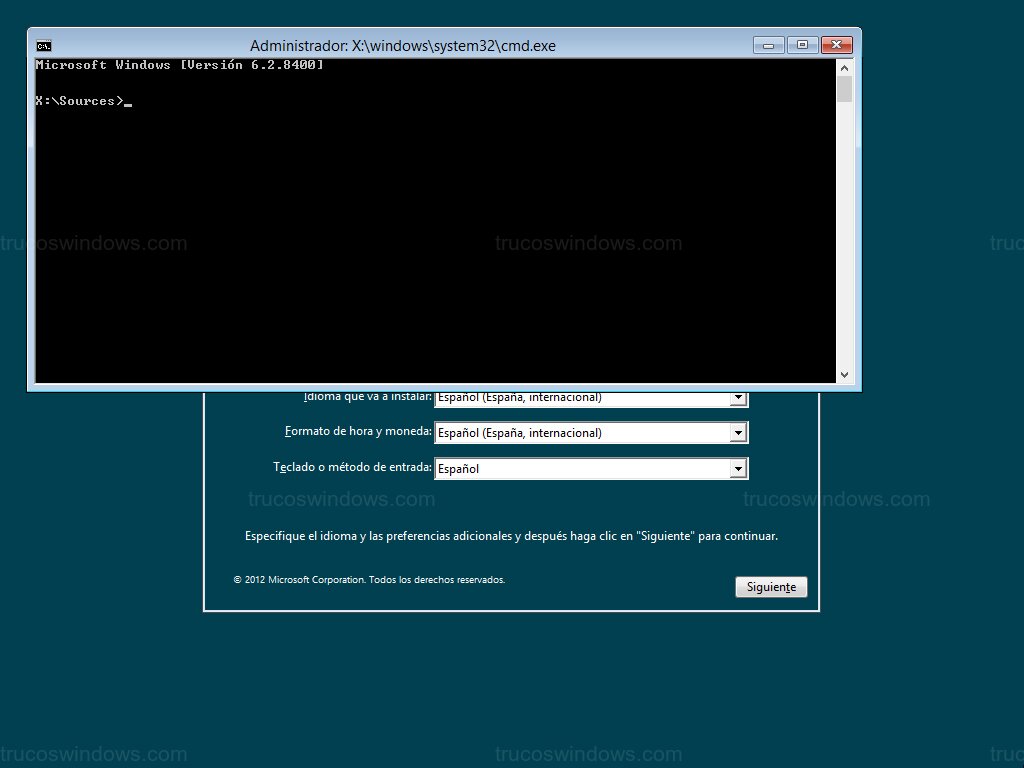Open the 'Formato de hora y moneda' dropdown
1024x768 pixels.
738,432
